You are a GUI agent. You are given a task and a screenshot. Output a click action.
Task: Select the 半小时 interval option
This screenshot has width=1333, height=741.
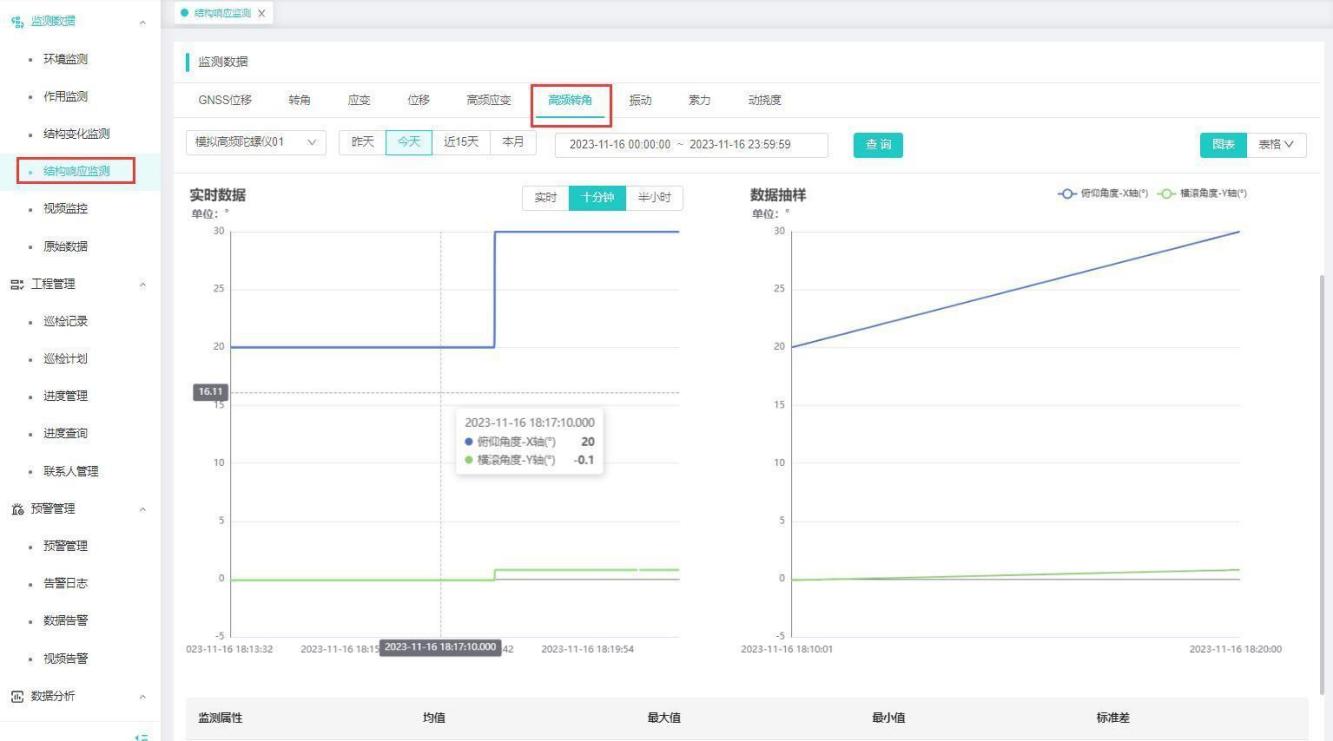click(x=654, y=198)
